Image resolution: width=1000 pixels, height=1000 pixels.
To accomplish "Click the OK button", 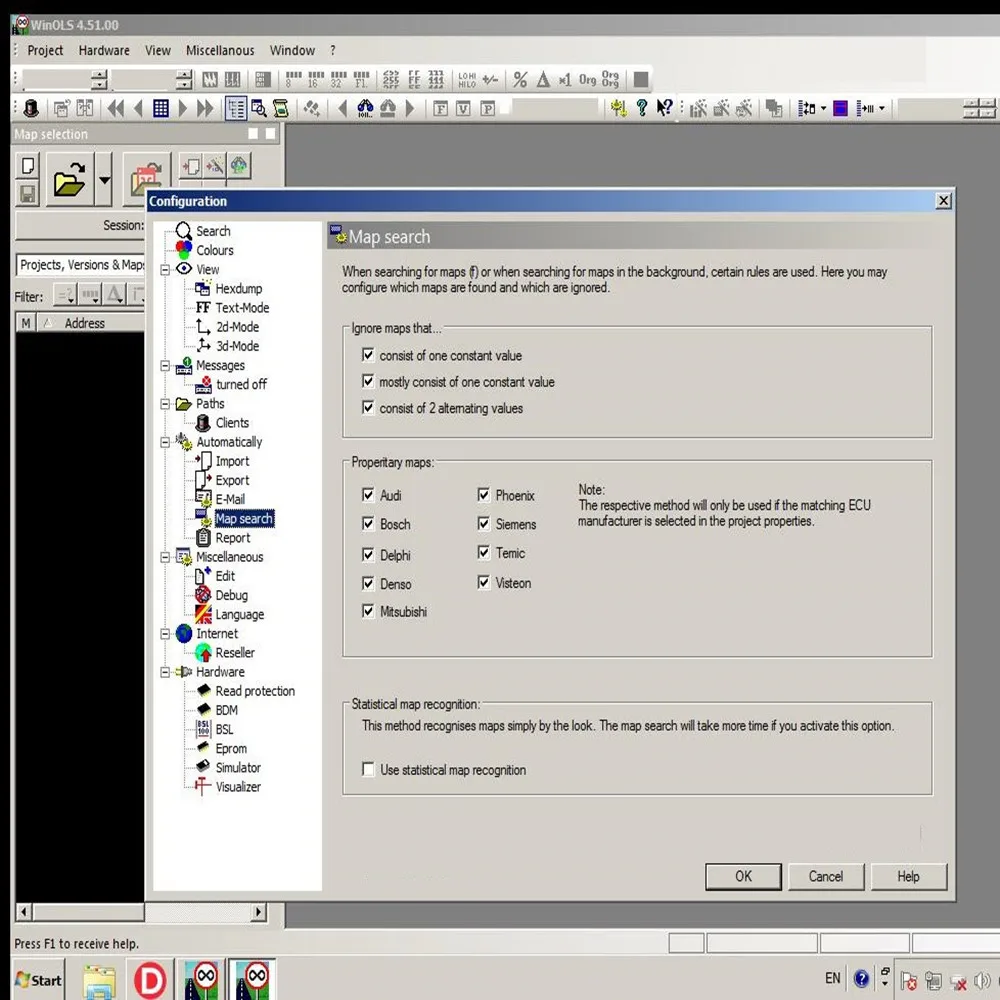I will pyautogui.click(x=743, y=876).
